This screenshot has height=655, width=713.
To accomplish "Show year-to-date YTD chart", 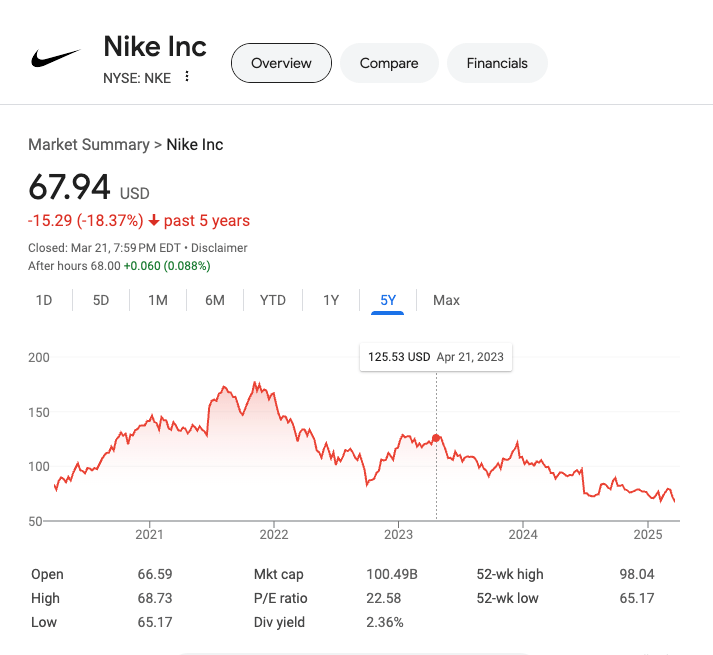I will (273, 300).
